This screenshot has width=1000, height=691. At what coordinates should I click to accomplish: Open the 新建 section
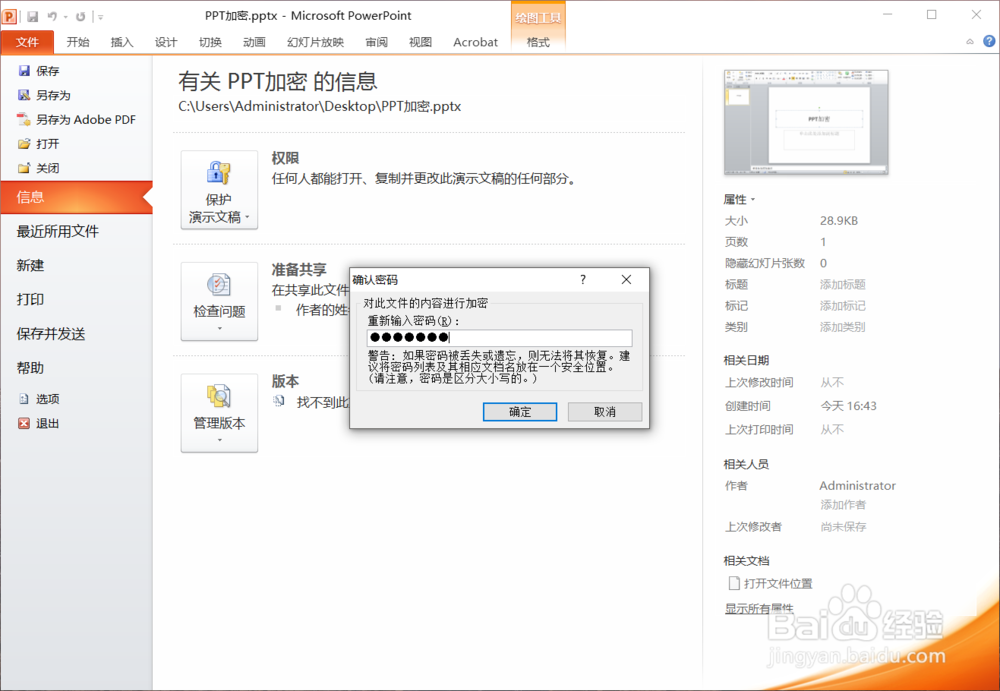[31, 265]
